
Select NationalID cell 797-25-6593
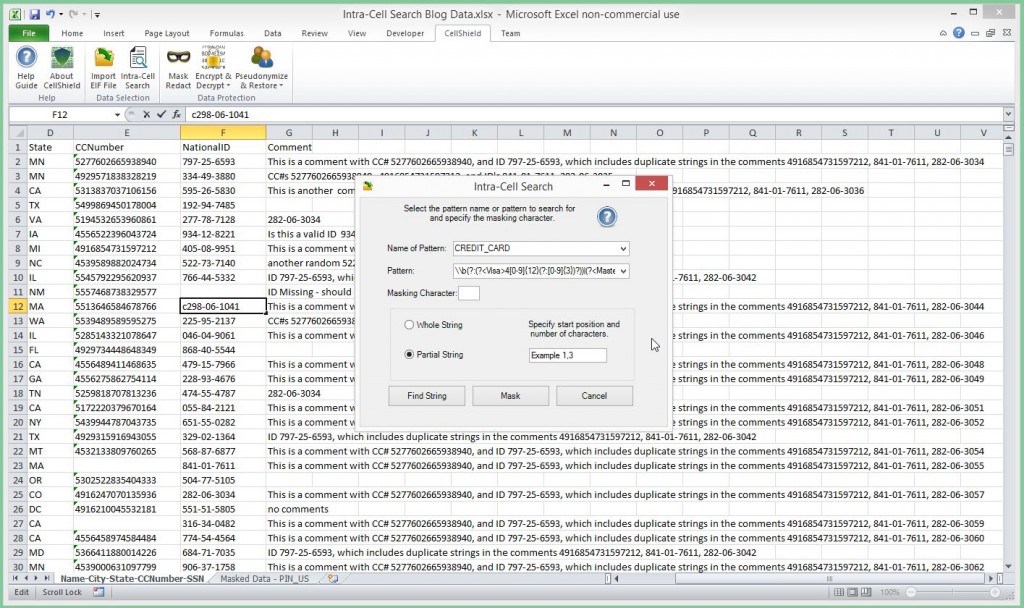(223, 161)
